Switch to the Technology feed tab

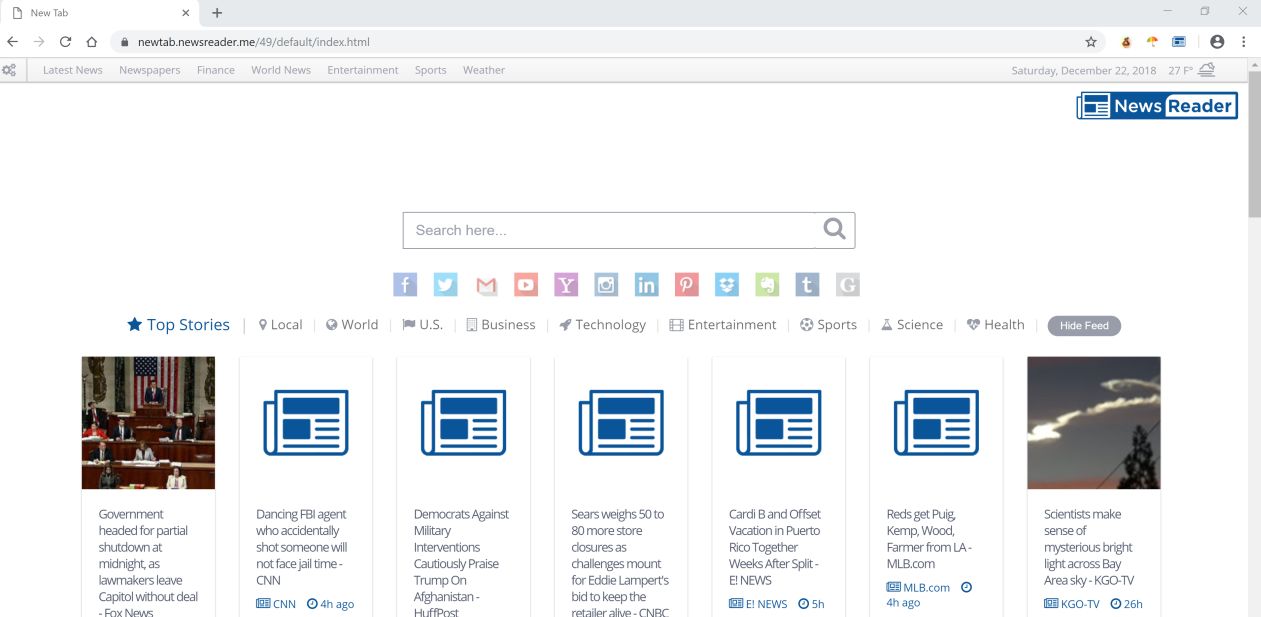602,325
